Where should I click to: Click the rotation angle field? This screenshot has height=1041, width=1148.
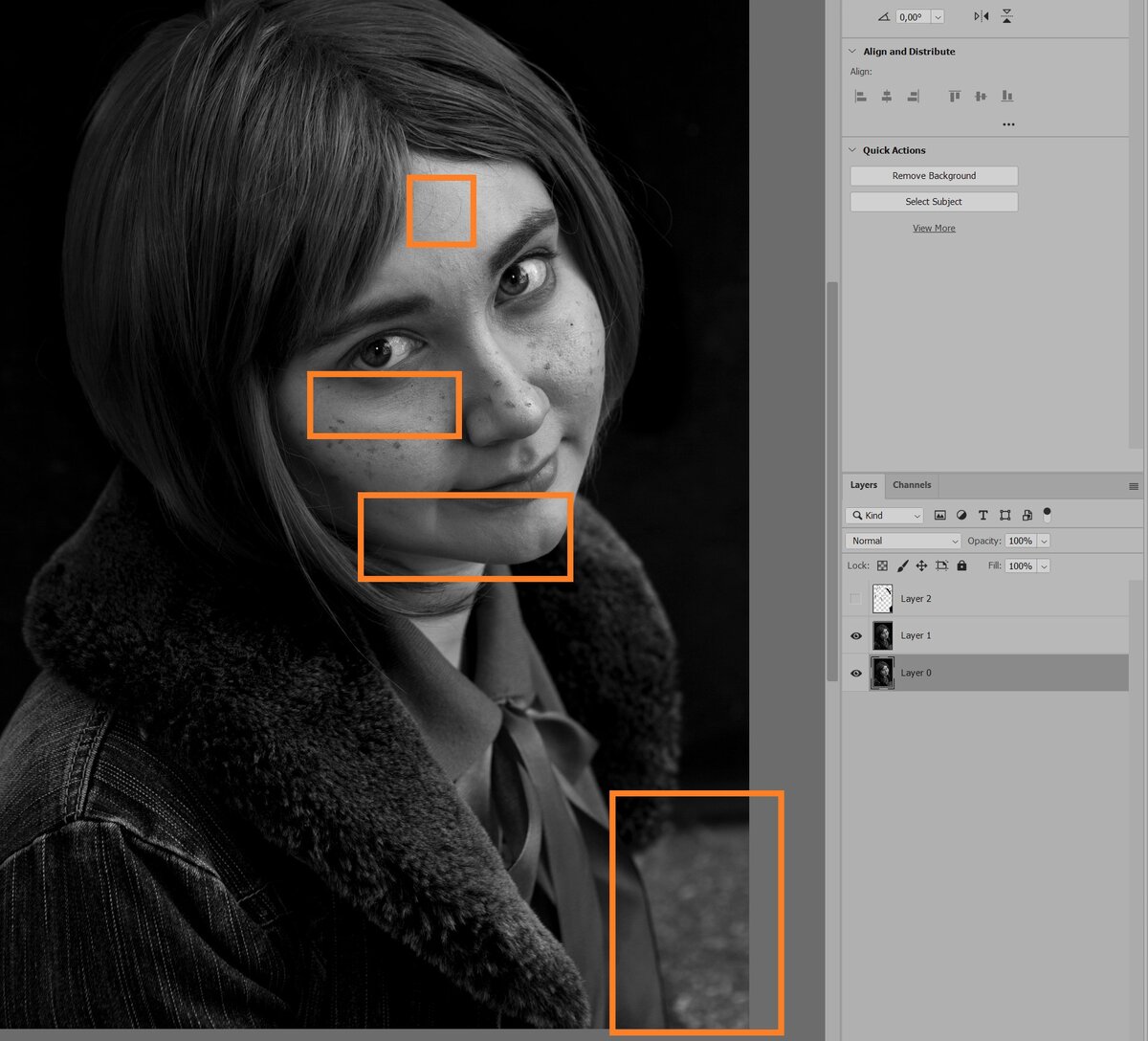pyautogui.click(x=914, y=17)
